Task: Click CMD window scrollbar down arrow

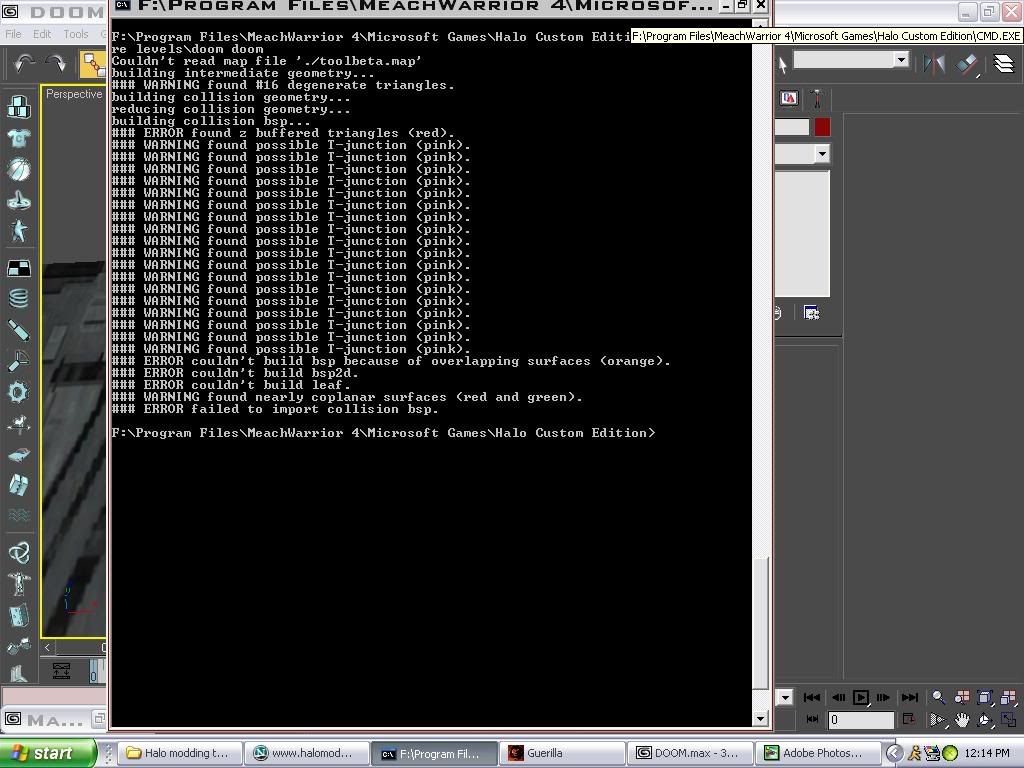Action: coord(760,719)
